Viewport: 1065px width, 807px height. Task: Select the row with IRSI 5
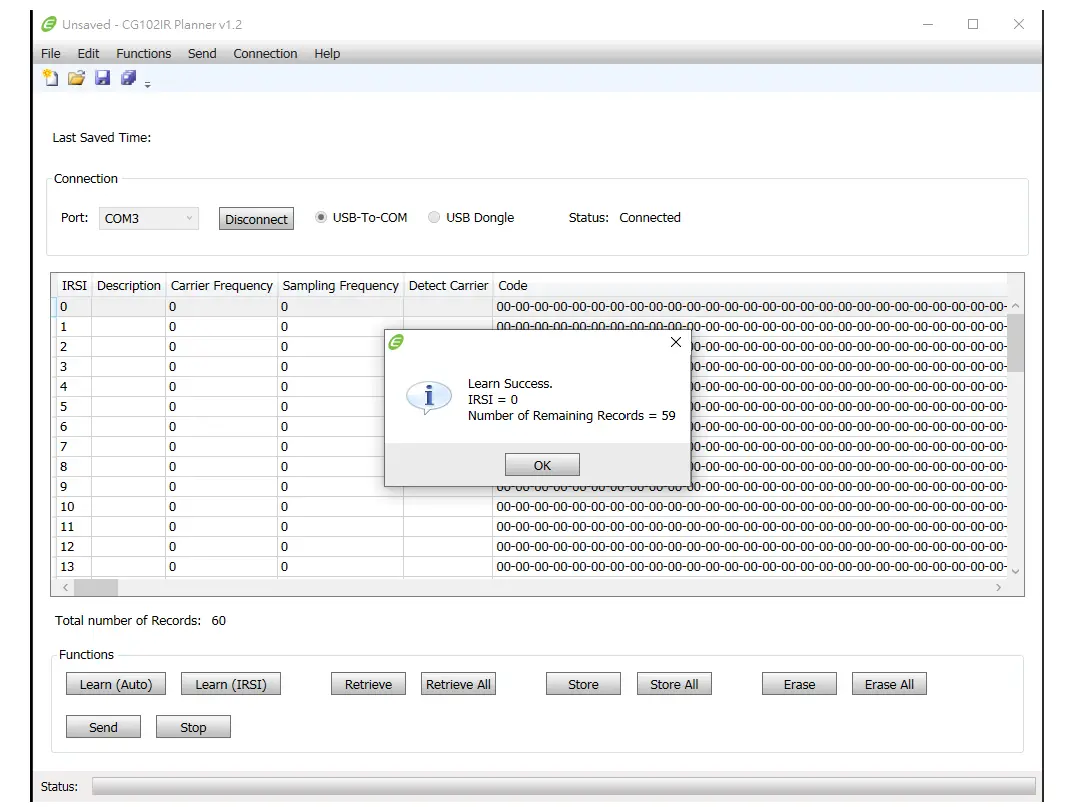tap(531, 406)
